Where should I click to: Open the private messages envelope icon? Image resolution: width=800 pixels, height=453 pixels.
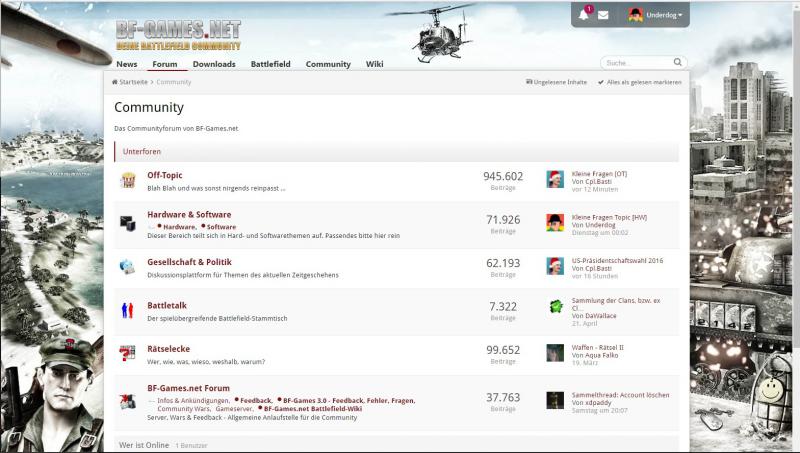coord(603,15)
